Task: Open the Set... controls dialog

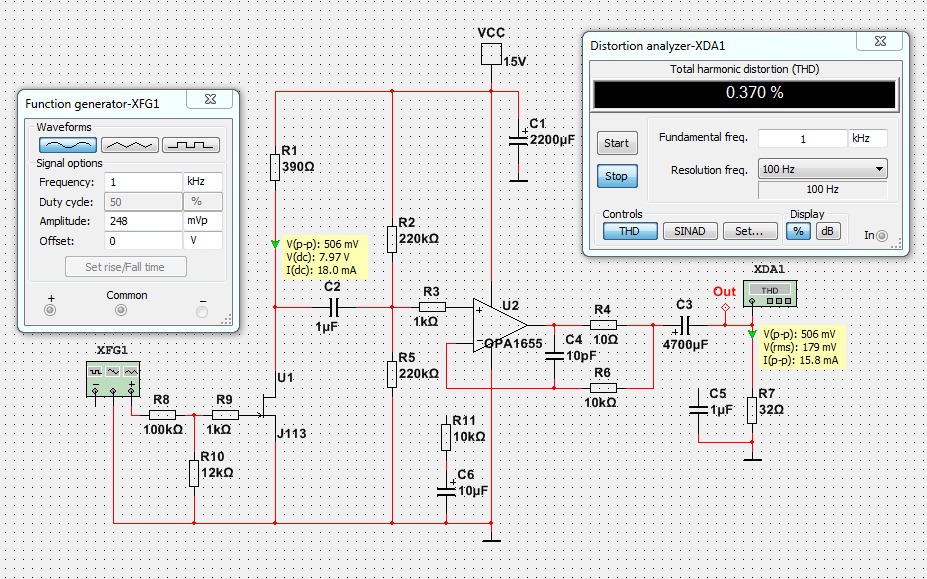Action: click(750, 231)
